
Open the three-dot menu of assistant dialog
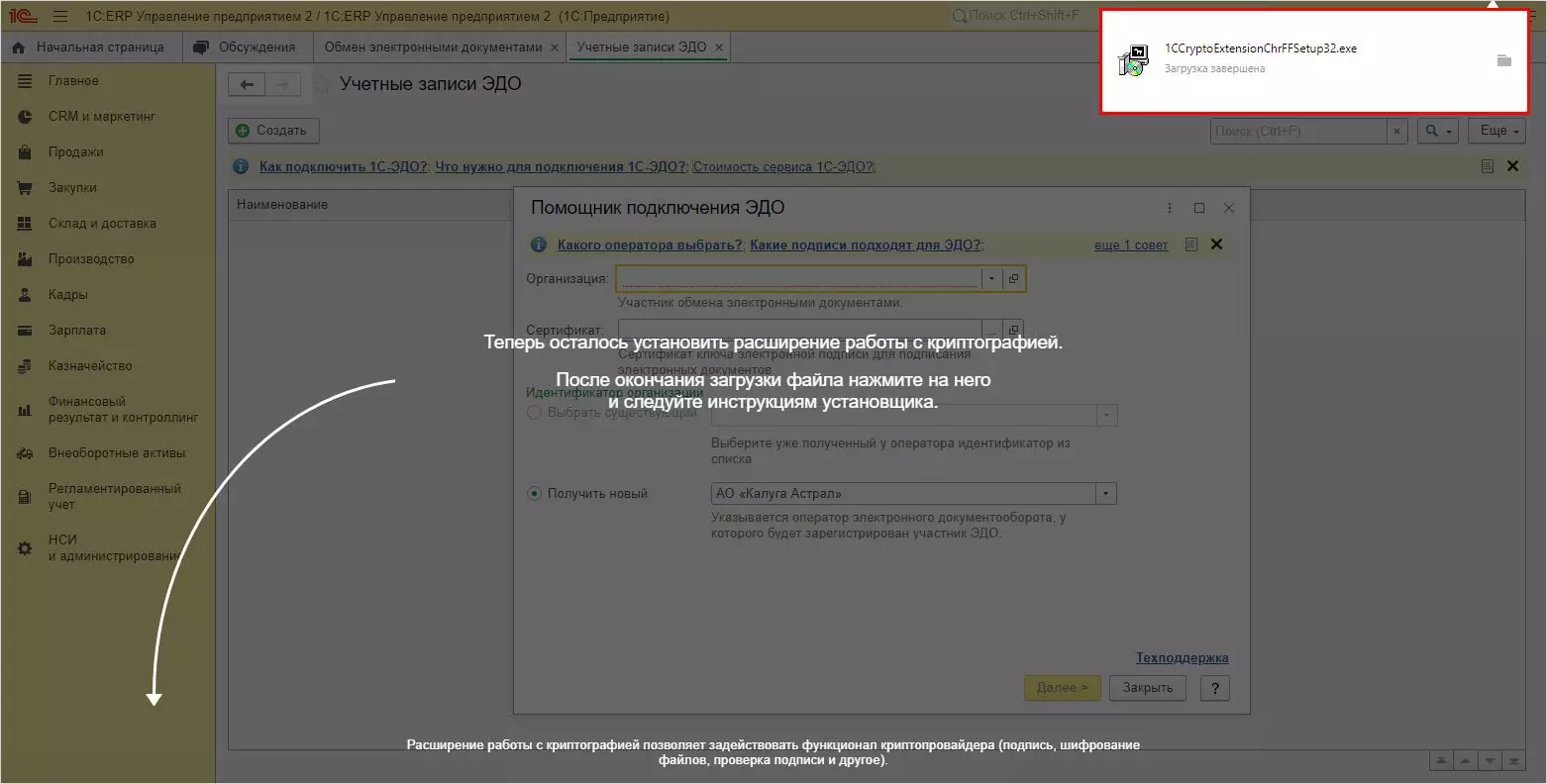click(x=1170, y=208)
